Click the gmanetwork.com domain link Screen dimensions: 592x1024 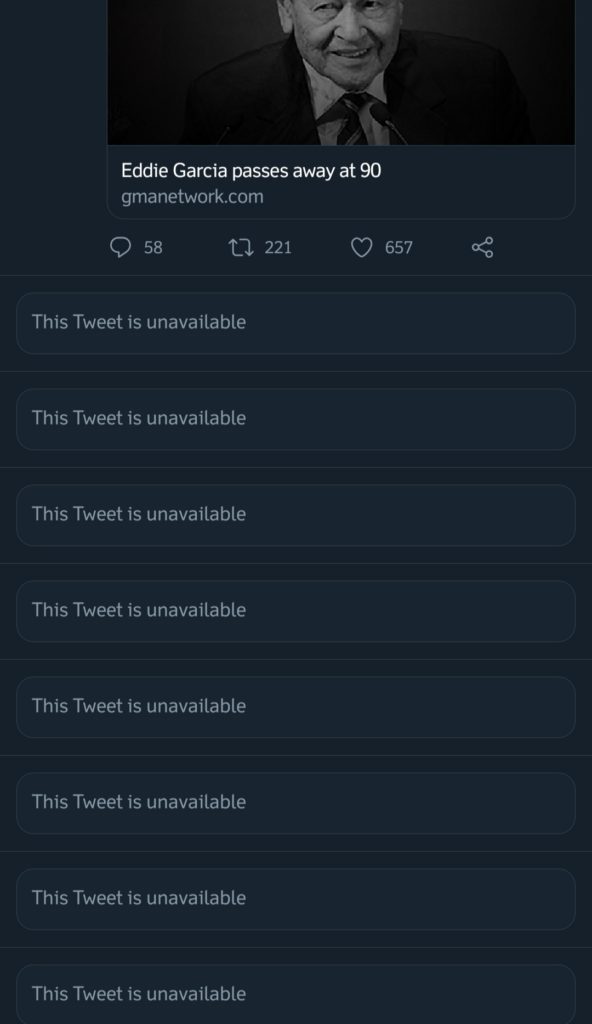[192, 197]
